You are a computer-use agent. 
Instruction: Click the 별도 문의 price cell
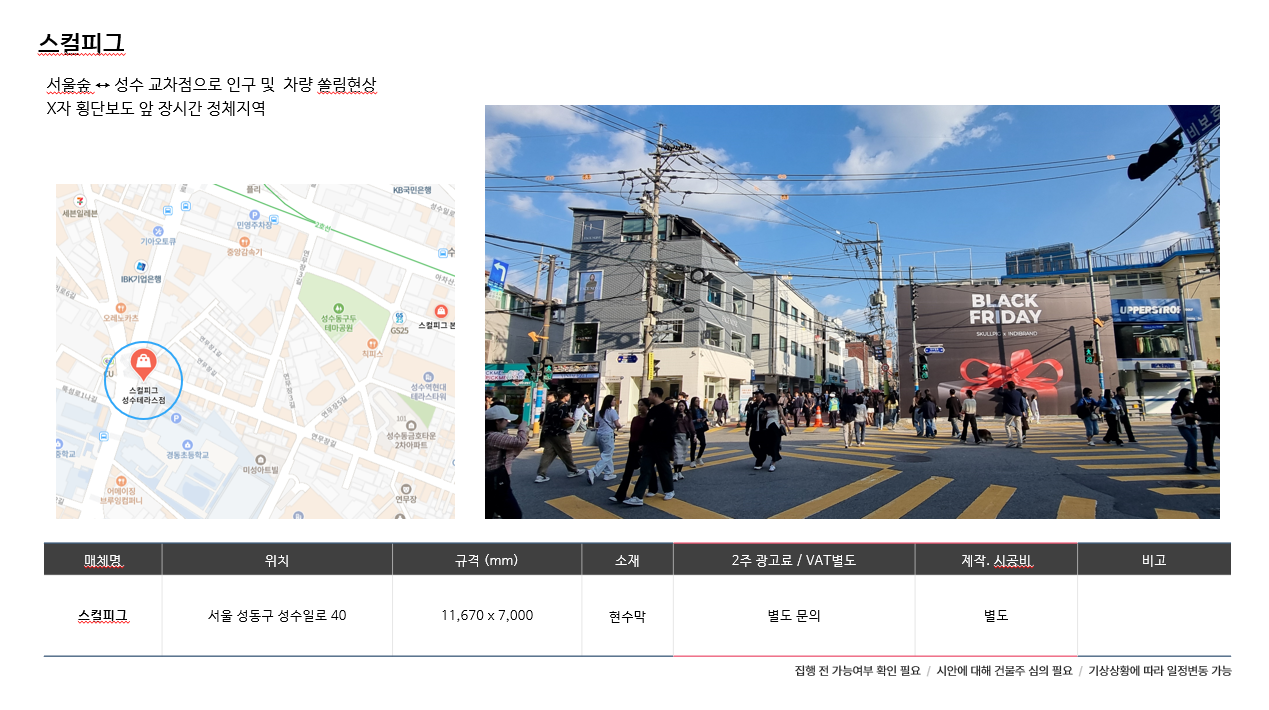794,615
